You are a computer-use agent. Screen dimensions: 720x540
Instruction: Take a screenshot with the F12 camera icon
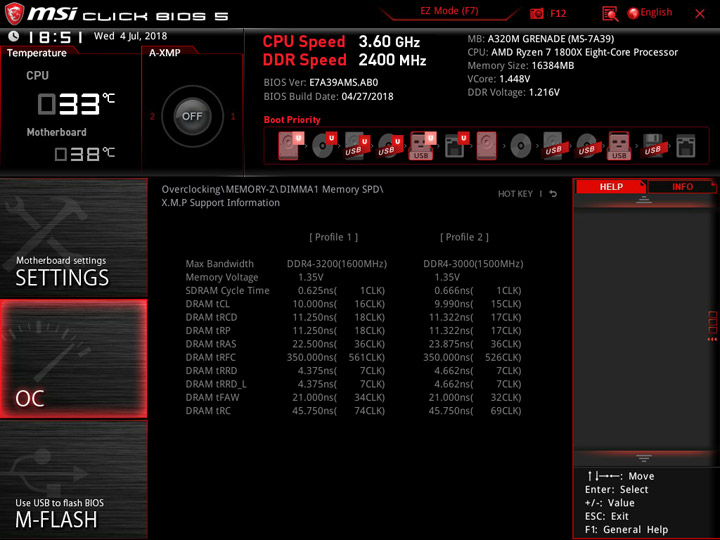tap(537, 14)
